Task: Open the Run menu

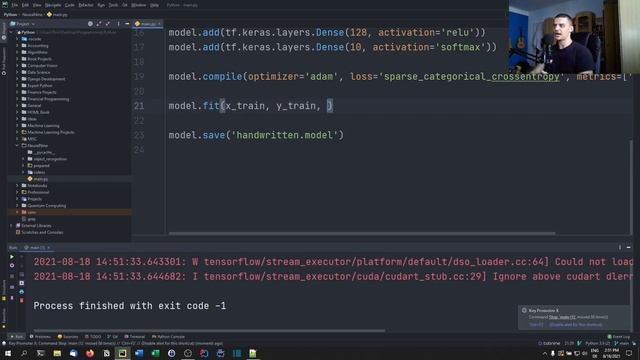Action: click(x=101, y=5)
